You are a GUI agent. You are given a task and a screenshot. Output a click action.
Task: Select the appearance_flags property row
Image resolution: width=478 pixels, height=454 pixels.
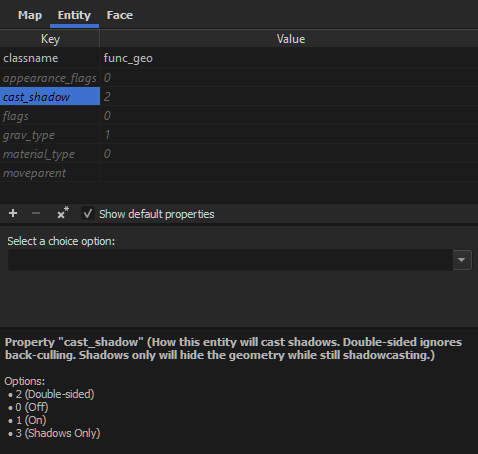[239, 78]
